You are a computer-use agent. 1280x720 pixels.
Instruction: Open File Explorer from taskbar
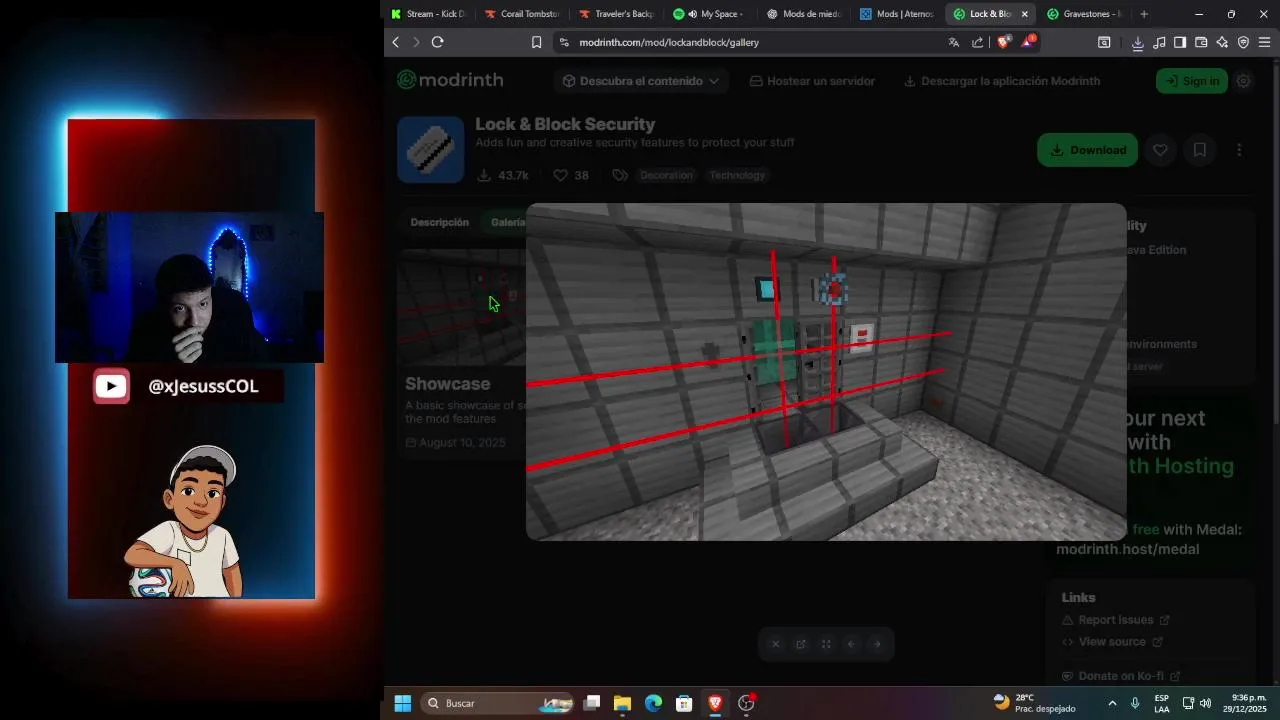622,703
